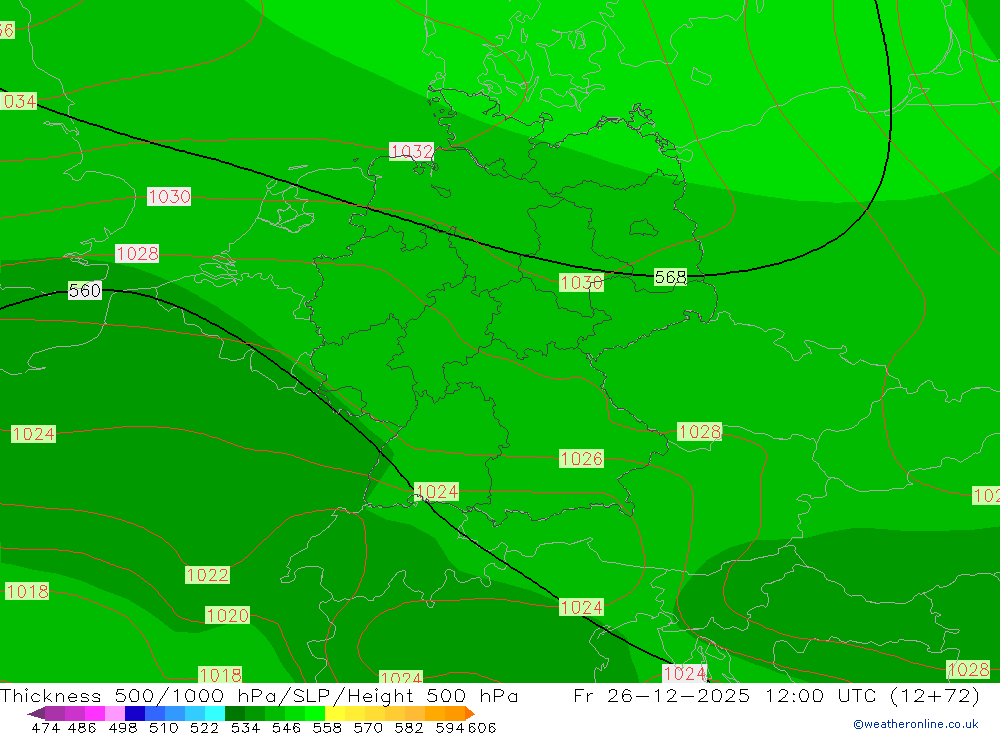The image size is (1000, 733).
Task: Click the 1020 isobar label
Action: point(228,615)
